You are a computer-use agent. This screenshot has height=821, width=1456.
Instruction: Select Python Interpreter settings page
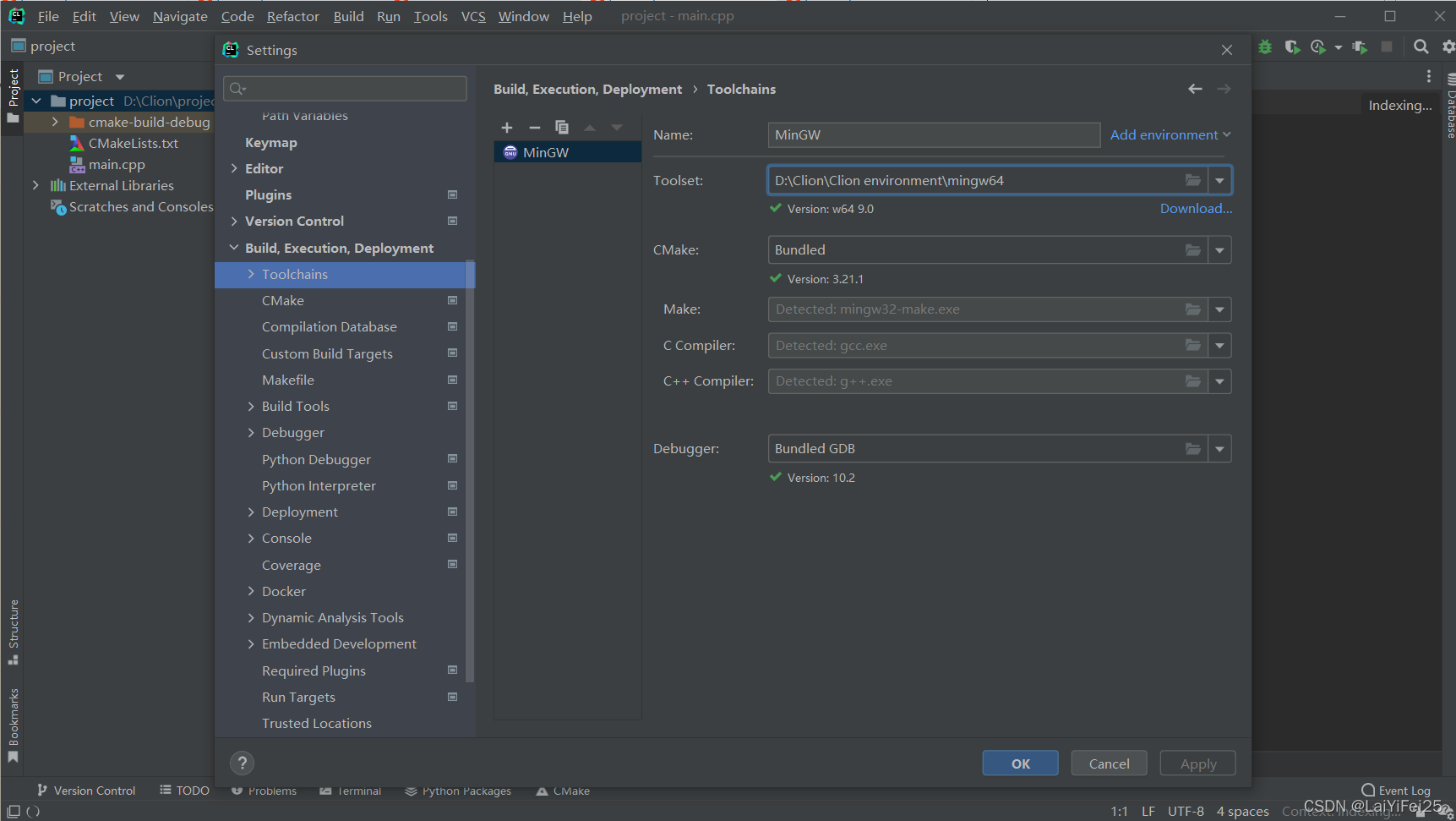pyautogui.click(x=319, y=486)
